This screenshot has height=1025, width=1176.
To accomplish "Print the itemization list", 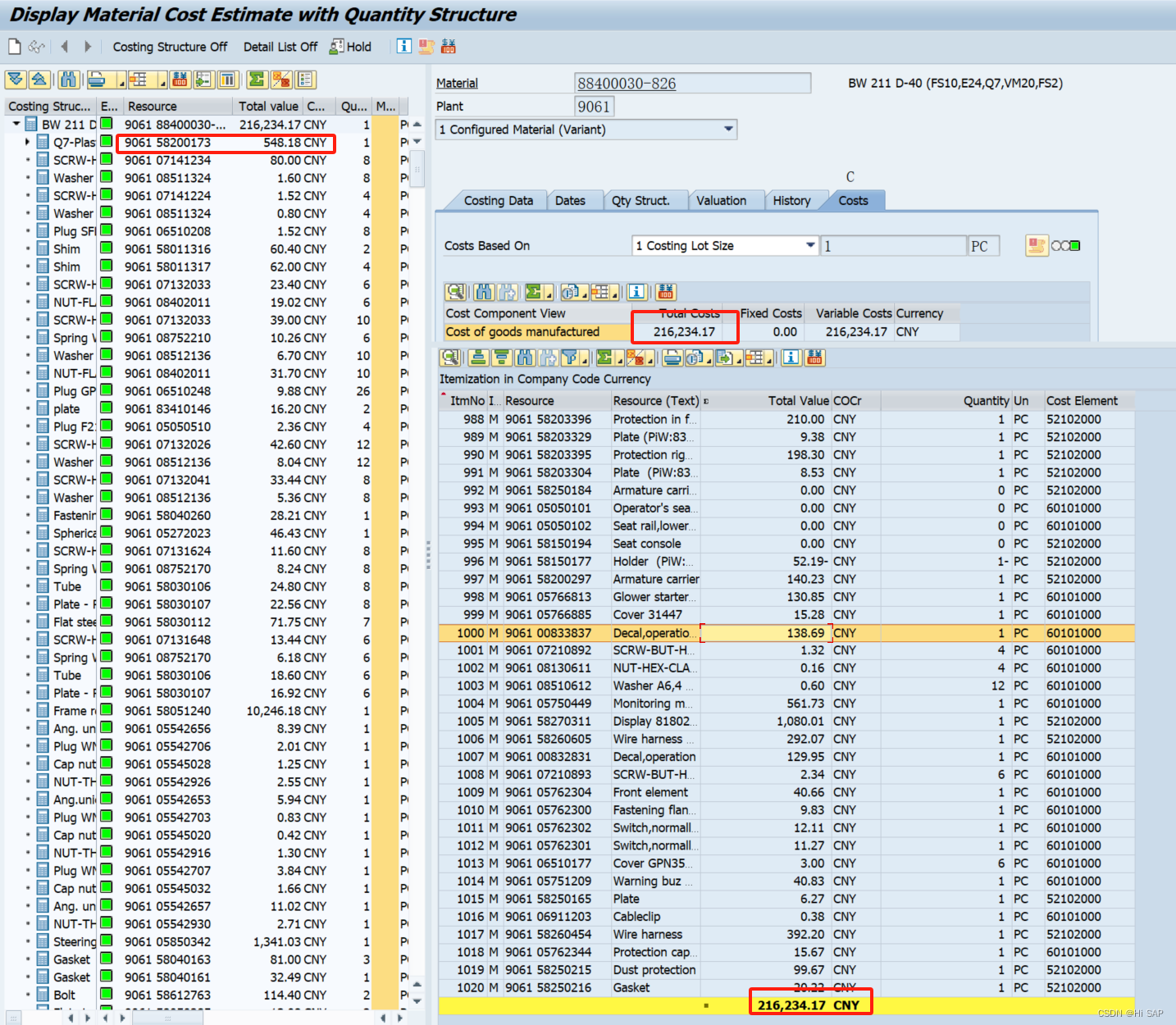I will coord(671,358).
